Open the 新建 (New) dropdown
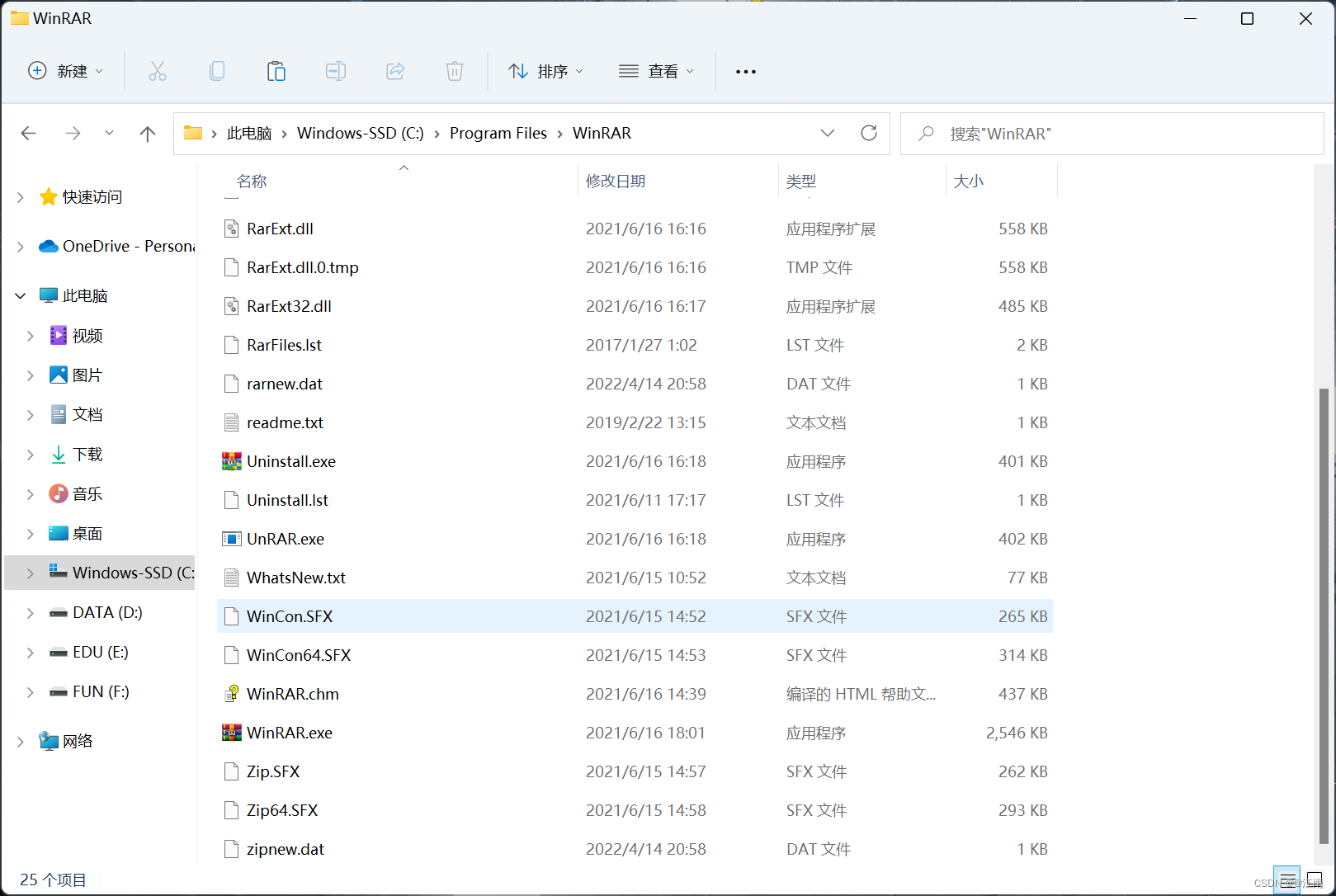The image size is (1336, 896). tap(66, 71)
